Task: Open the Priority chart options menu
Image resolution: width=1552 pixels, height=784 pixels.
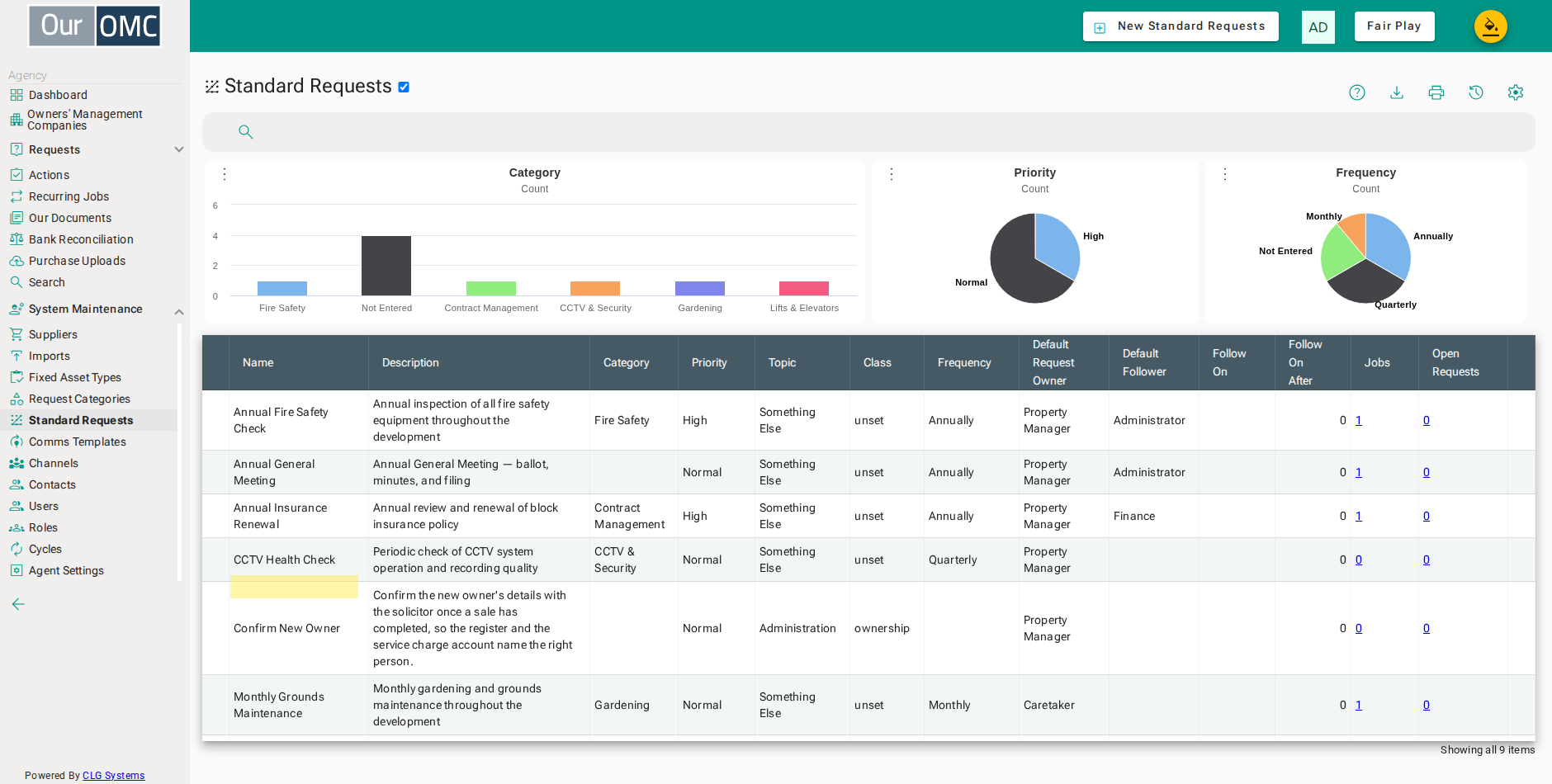Action: (x=892, y=174)
